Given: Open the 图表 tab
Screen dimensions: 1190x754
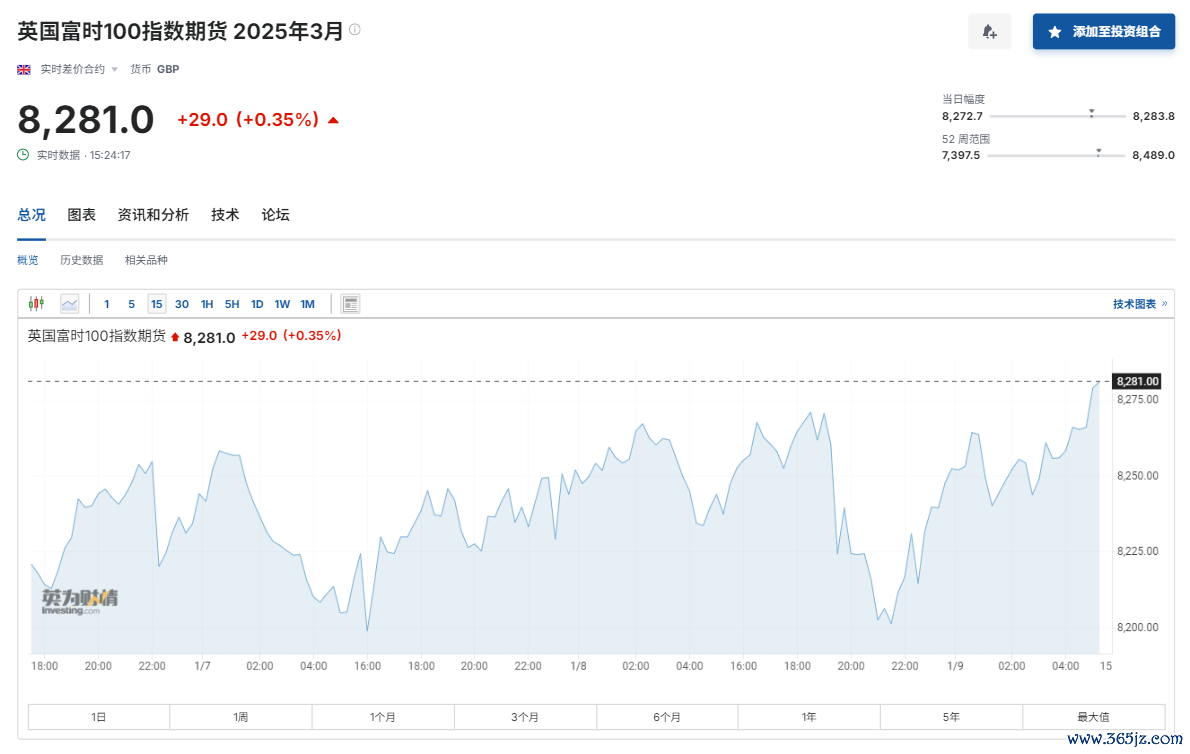Looking at the screenshot, I should pyautogui.click(x=81, y=215).
